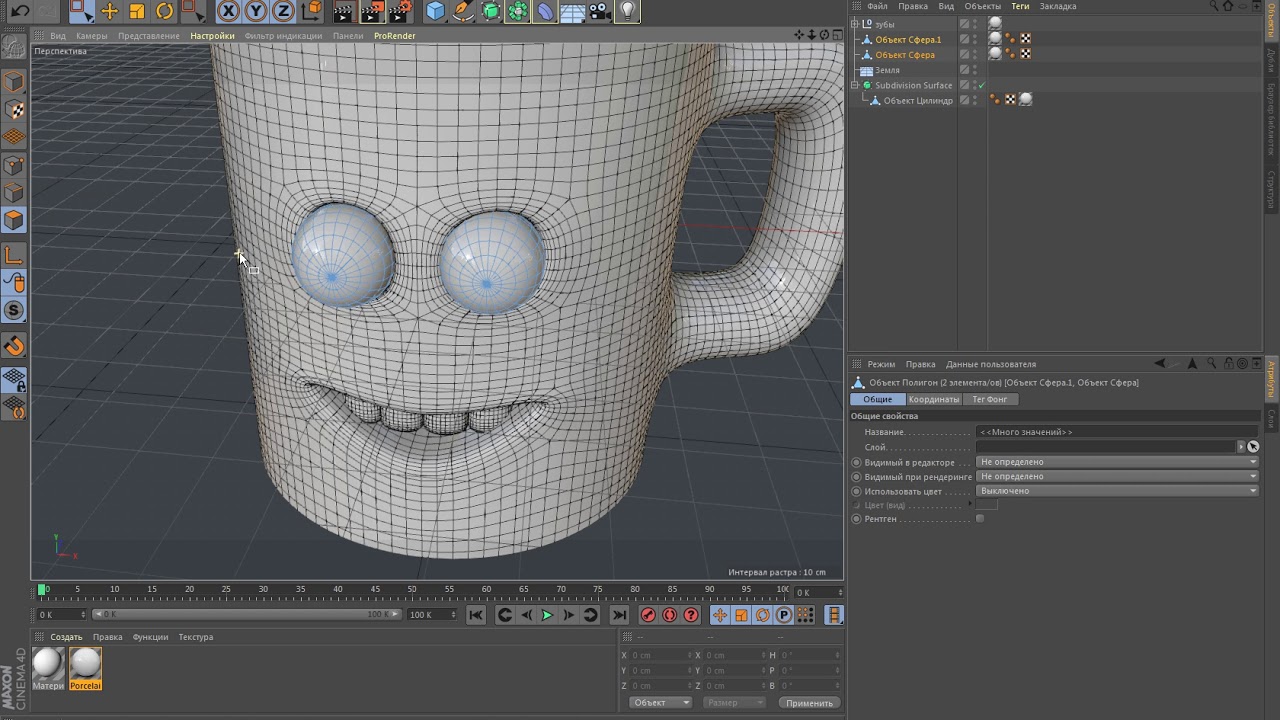The height and width of the screenshot is (720, 1280).
Task: Click the Применить button
Action: coord(809,703)
